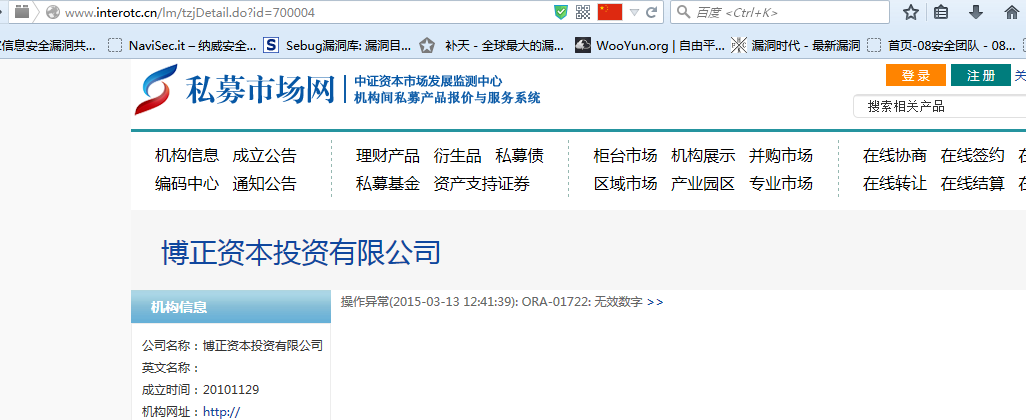Bookmark this page with the star icon
Viewport: 1026px width, 420px height.
point(911,12)
